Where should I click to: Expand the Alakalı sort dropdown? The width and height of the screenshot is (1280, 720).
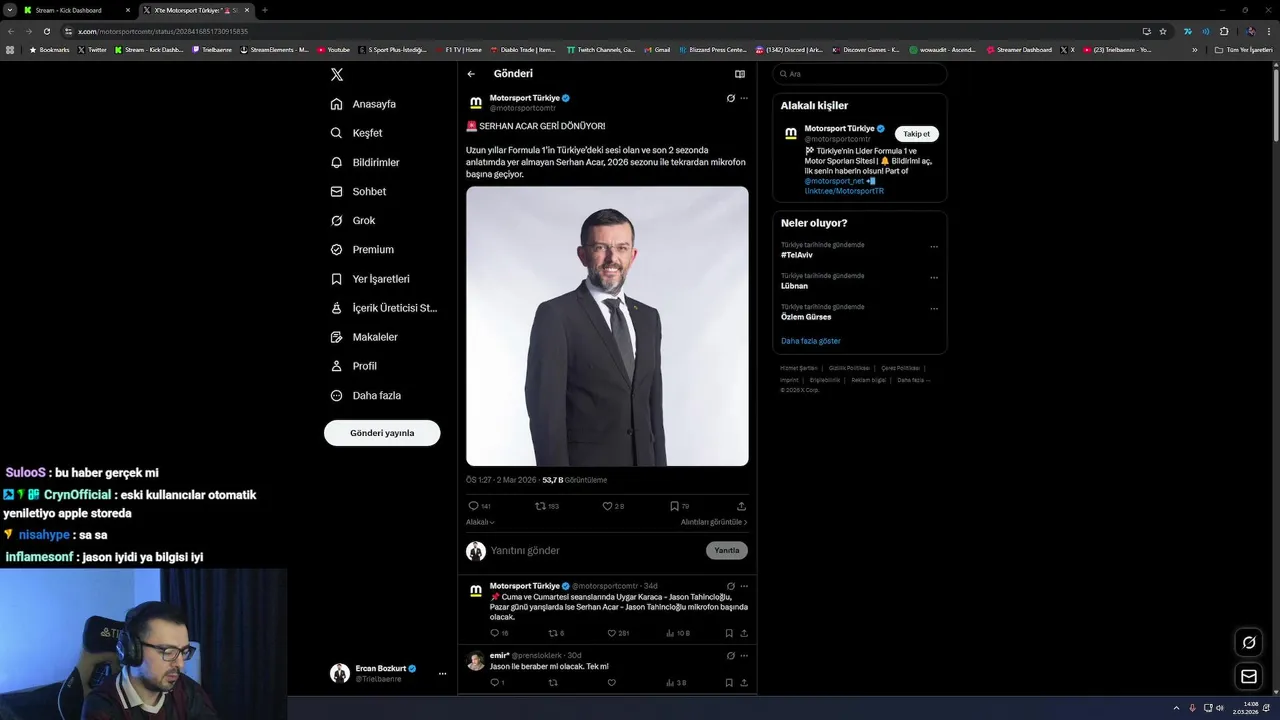click(480, 522)
